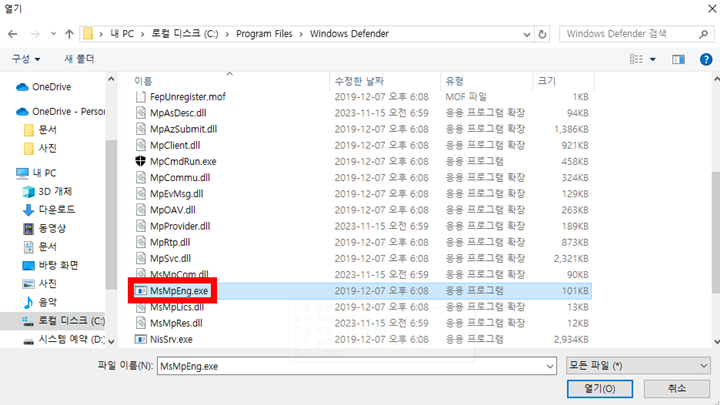This screenshot has height=405, width=720.
Task: Select MsMpRes.dll file
Action: pyautogui.click(x=176, y=323)
